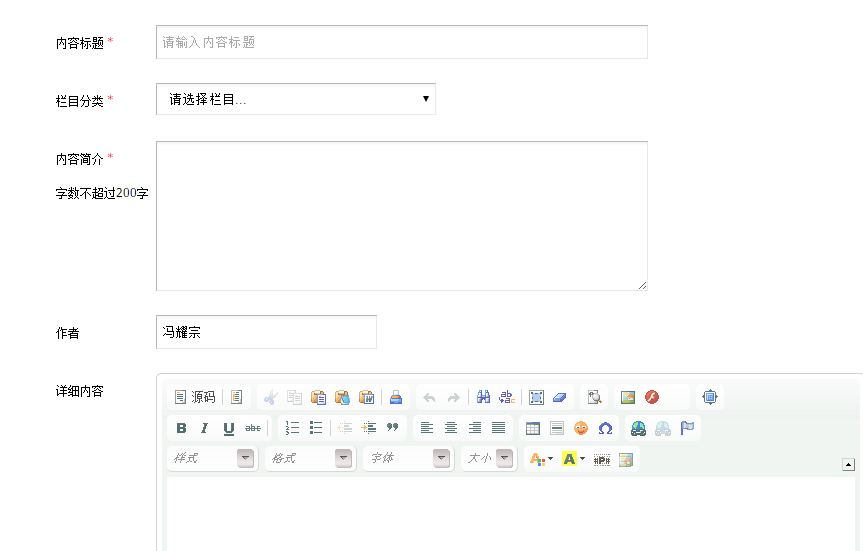The image size is (863, 551).
Task: Align text left
Action: tap(427, 428)
